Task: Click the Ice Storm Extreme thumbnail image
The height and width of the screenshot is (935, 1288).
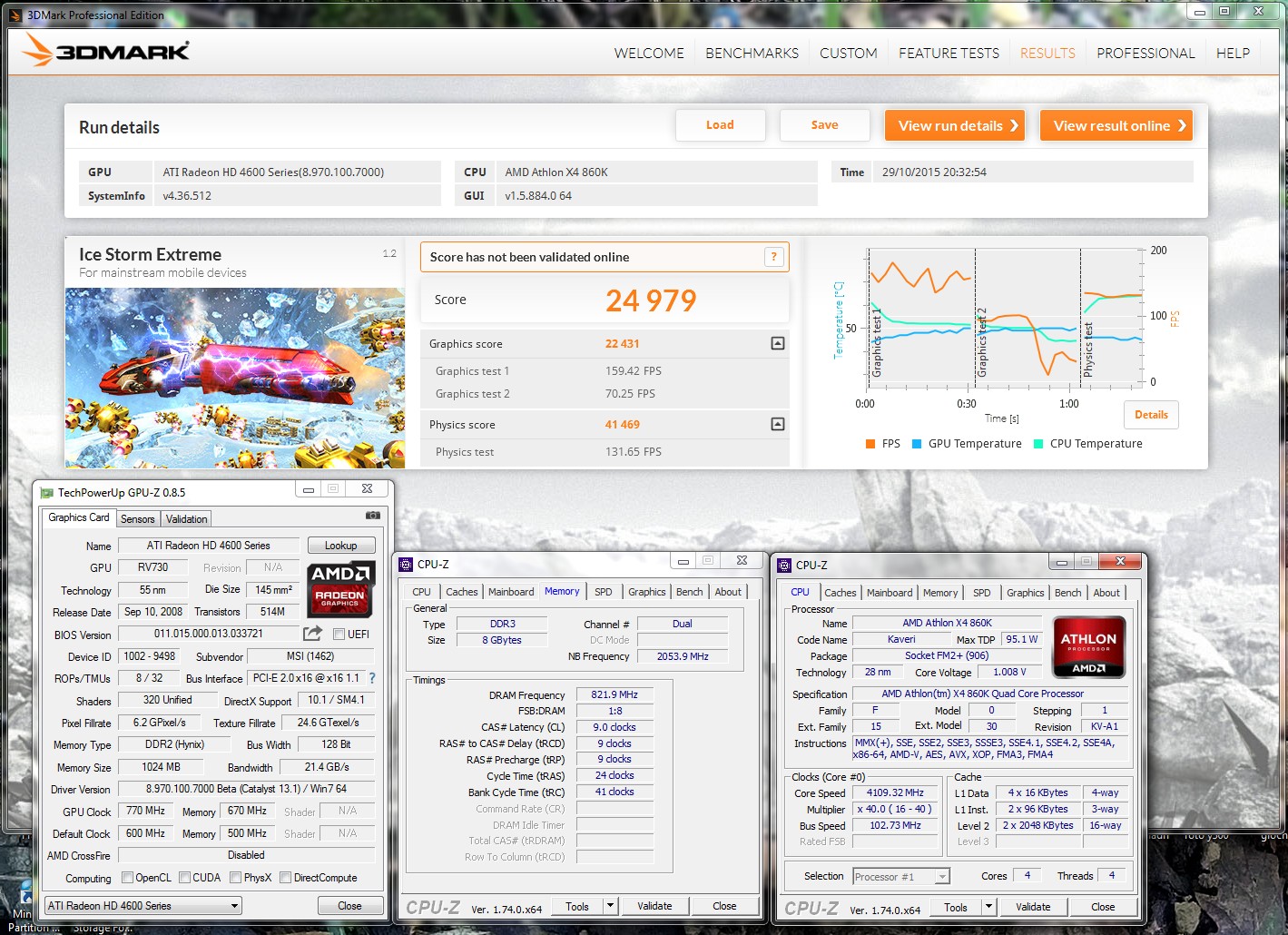Action: click(235, 378)
